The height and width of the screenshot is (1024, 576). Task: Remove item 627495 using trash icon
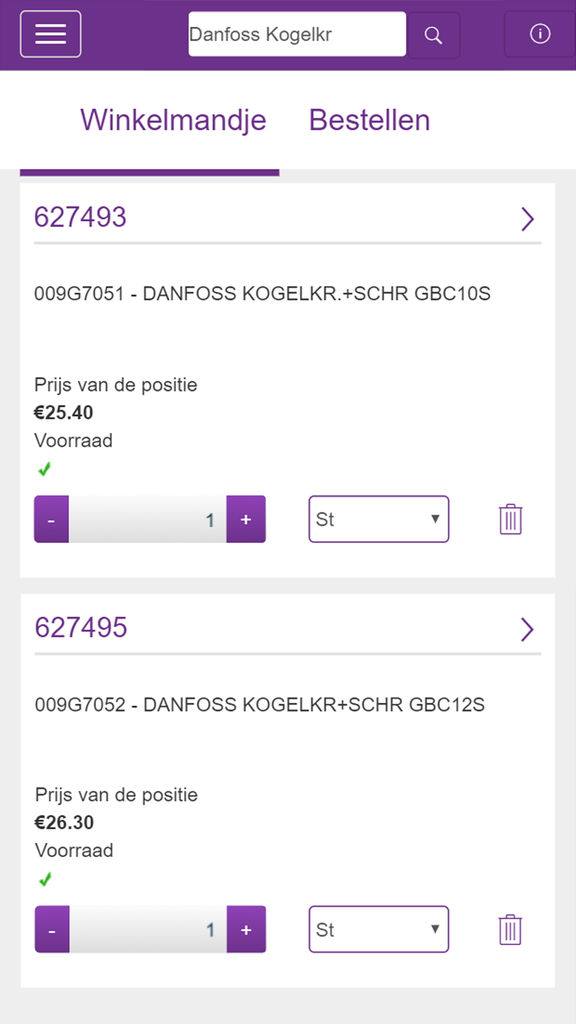point(511,929)
